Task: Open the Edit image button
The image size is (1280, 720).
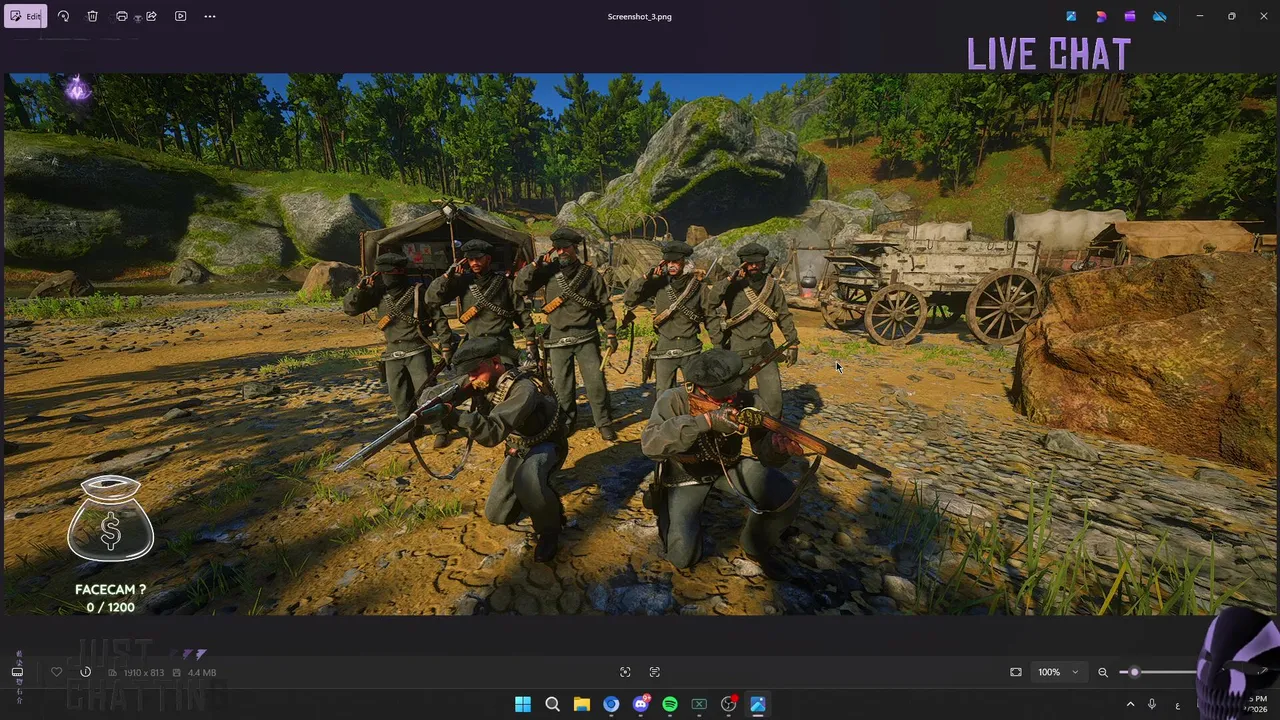Action: click(25, 16)
